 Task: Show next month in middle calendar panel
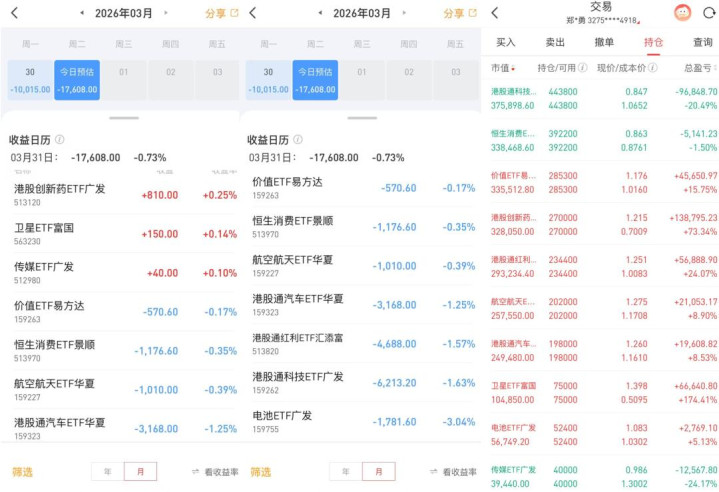click(x=404, y=13)
